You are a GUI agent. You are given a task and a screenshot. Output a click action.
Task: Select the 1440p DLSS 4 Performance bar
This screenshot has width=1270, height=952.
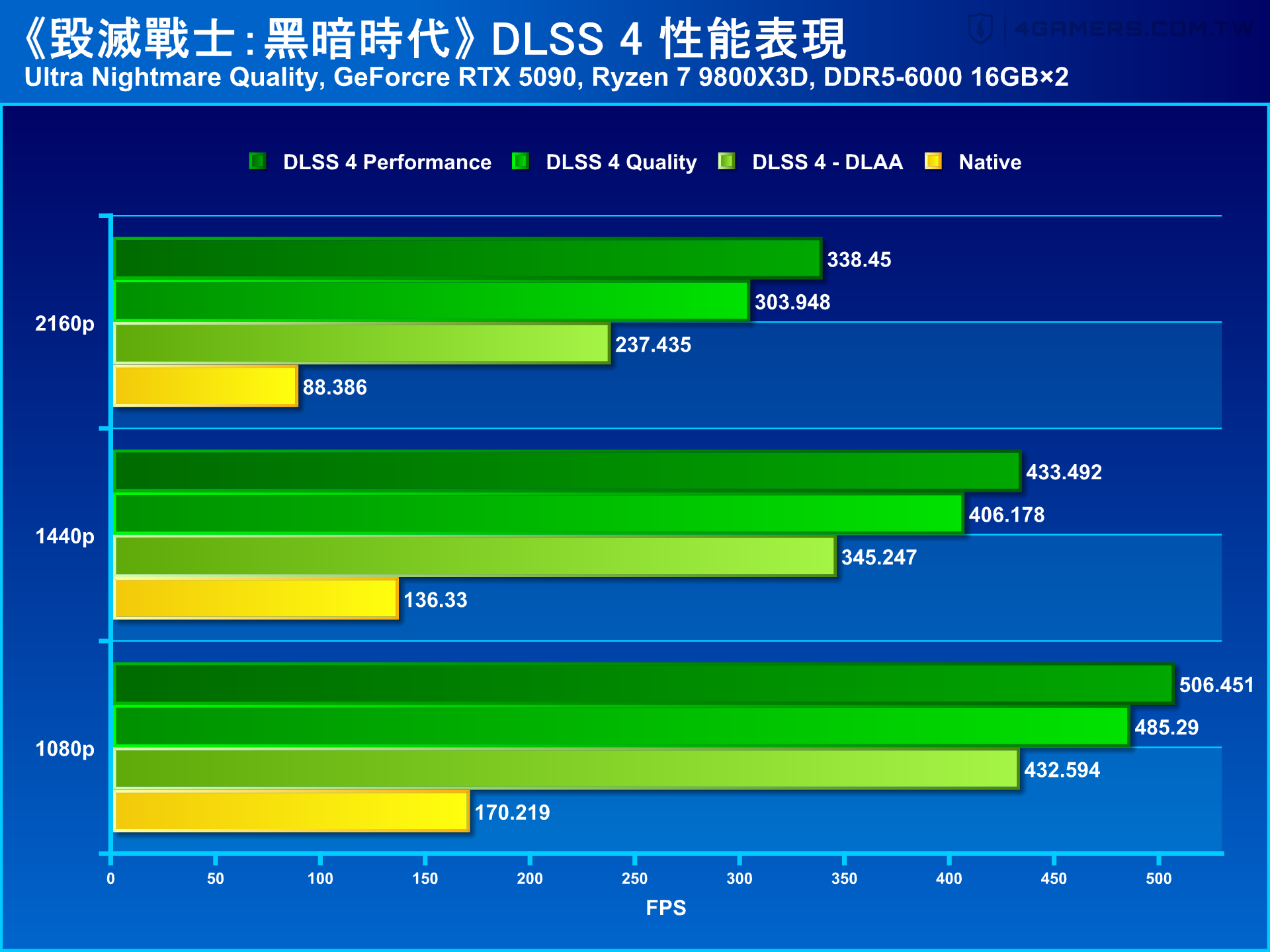point(568,471)
